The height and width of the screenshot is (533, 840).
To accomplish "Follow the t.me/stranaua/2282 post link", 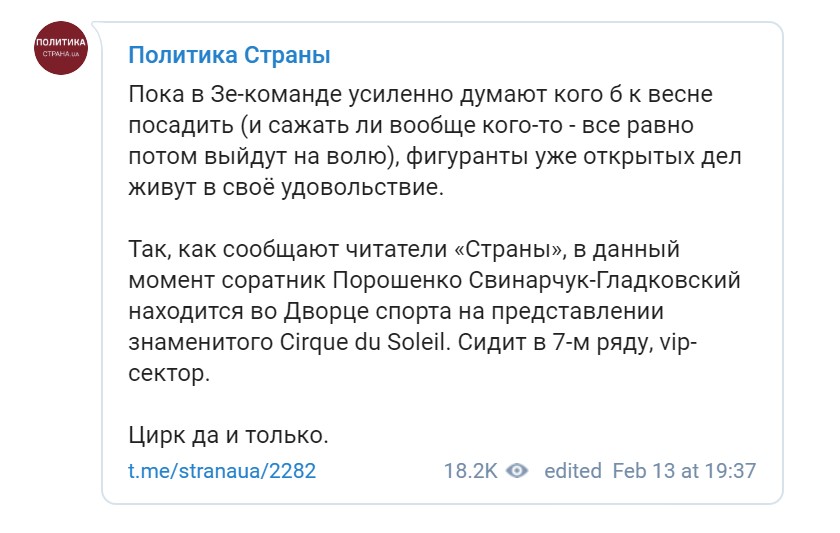I will click(222, 471).
